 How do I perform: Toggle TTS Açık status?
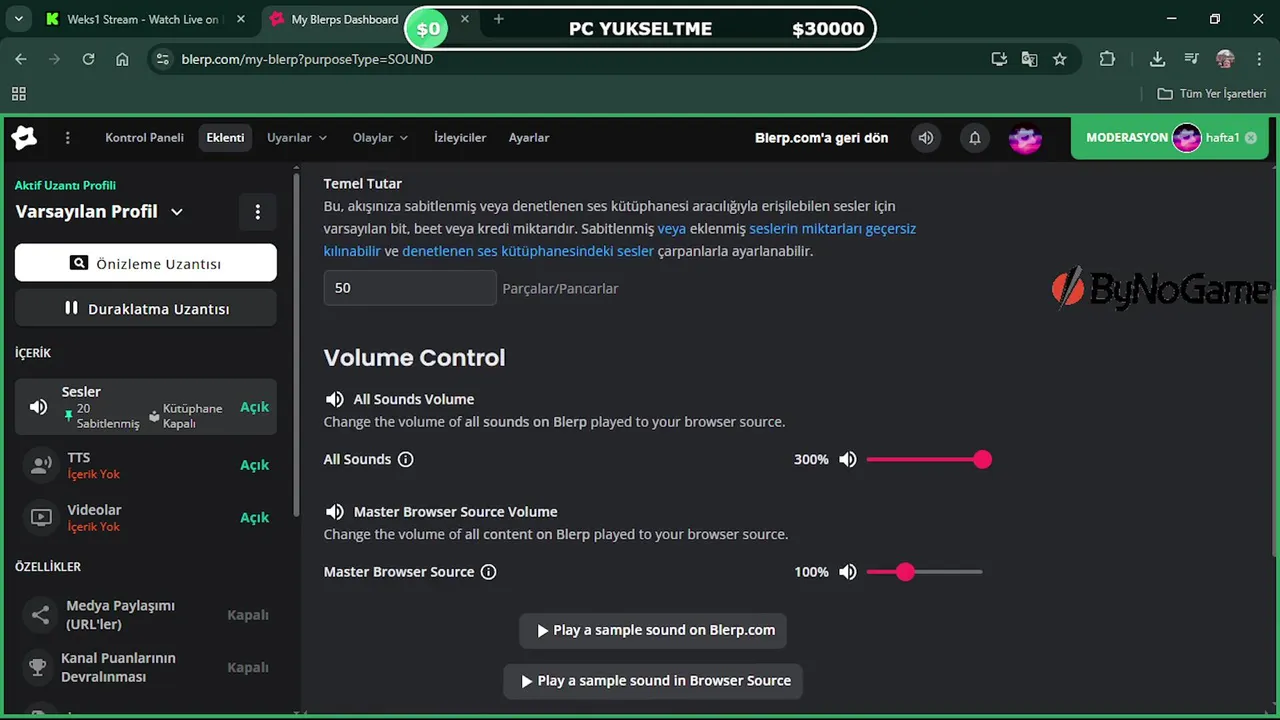point(254,465)
